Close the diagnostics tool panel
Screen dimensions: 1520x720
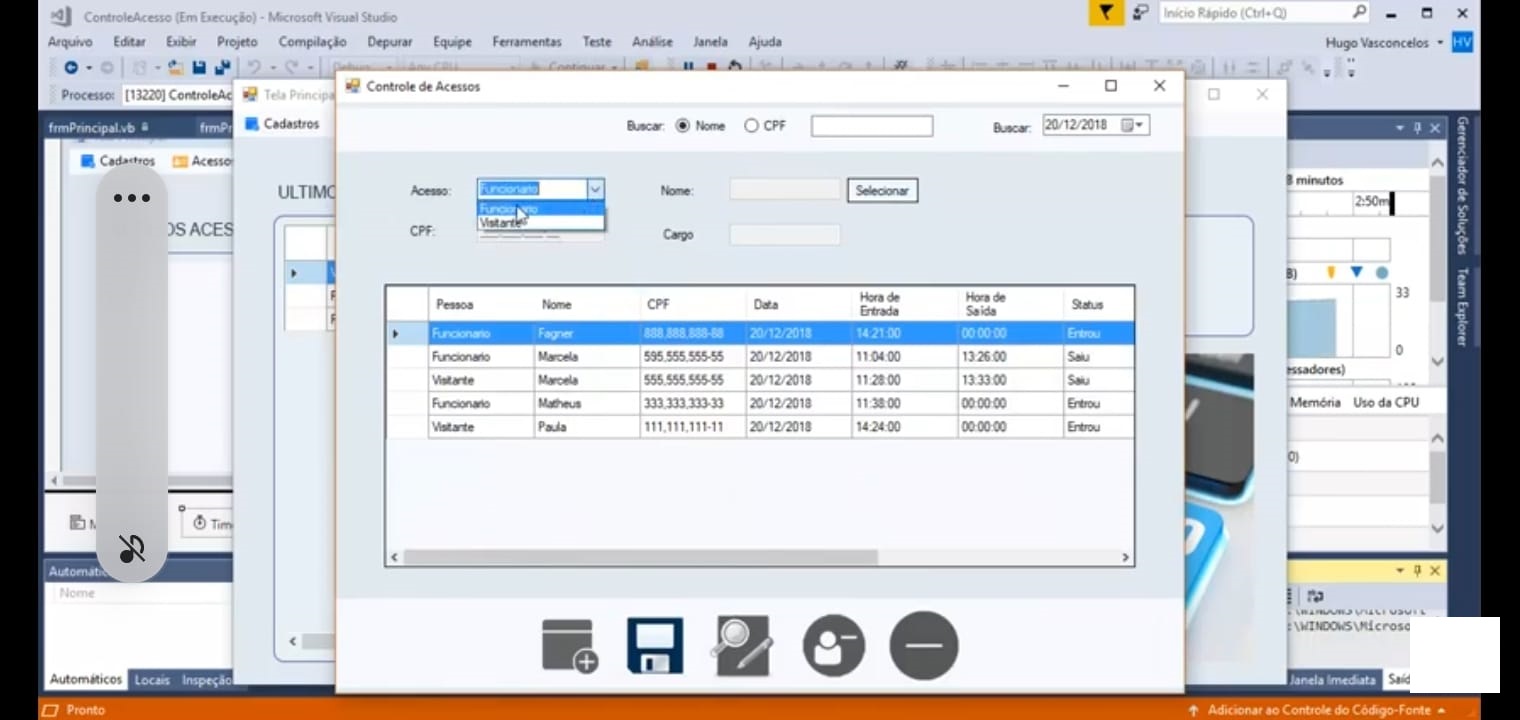(1435, 128)
